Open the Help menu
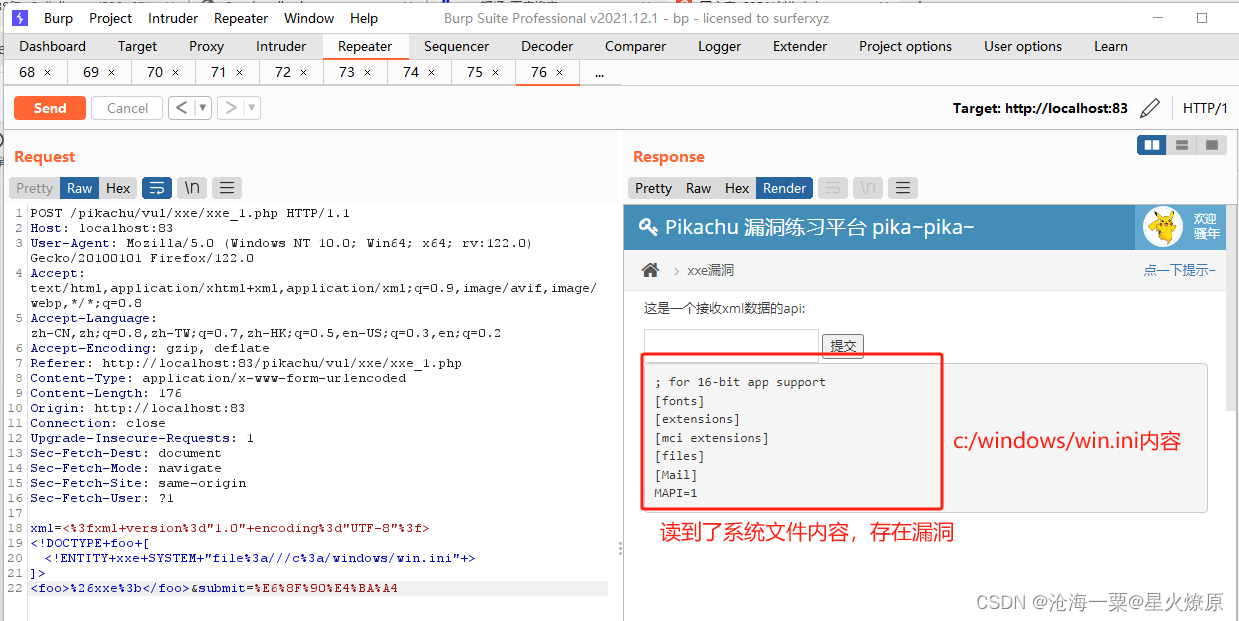 pos(364,18)
